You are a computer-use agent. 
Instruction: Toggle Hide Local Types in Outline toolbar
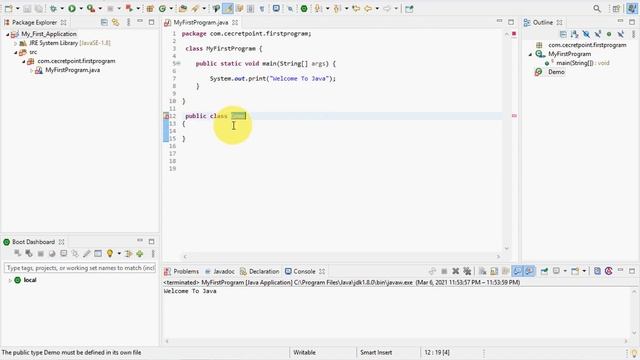pos(621,34)
